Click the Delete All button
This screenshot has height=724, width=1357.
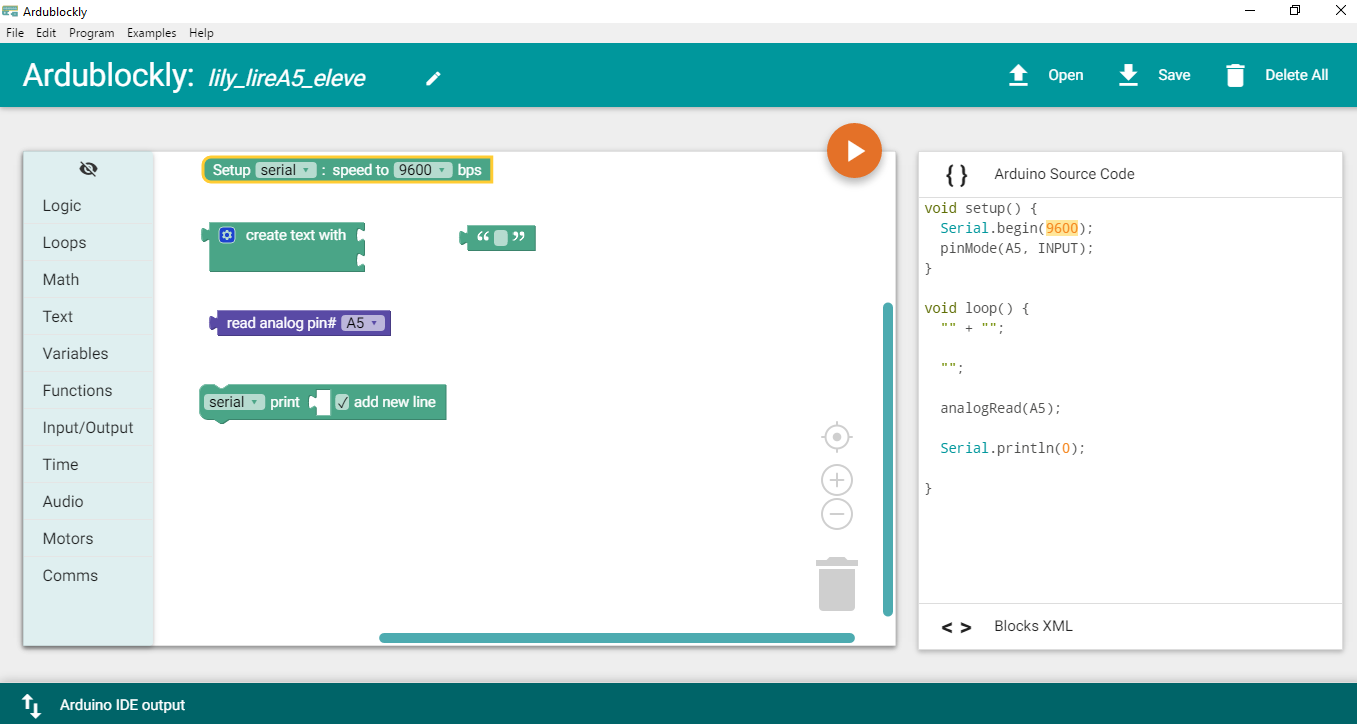1277,75
